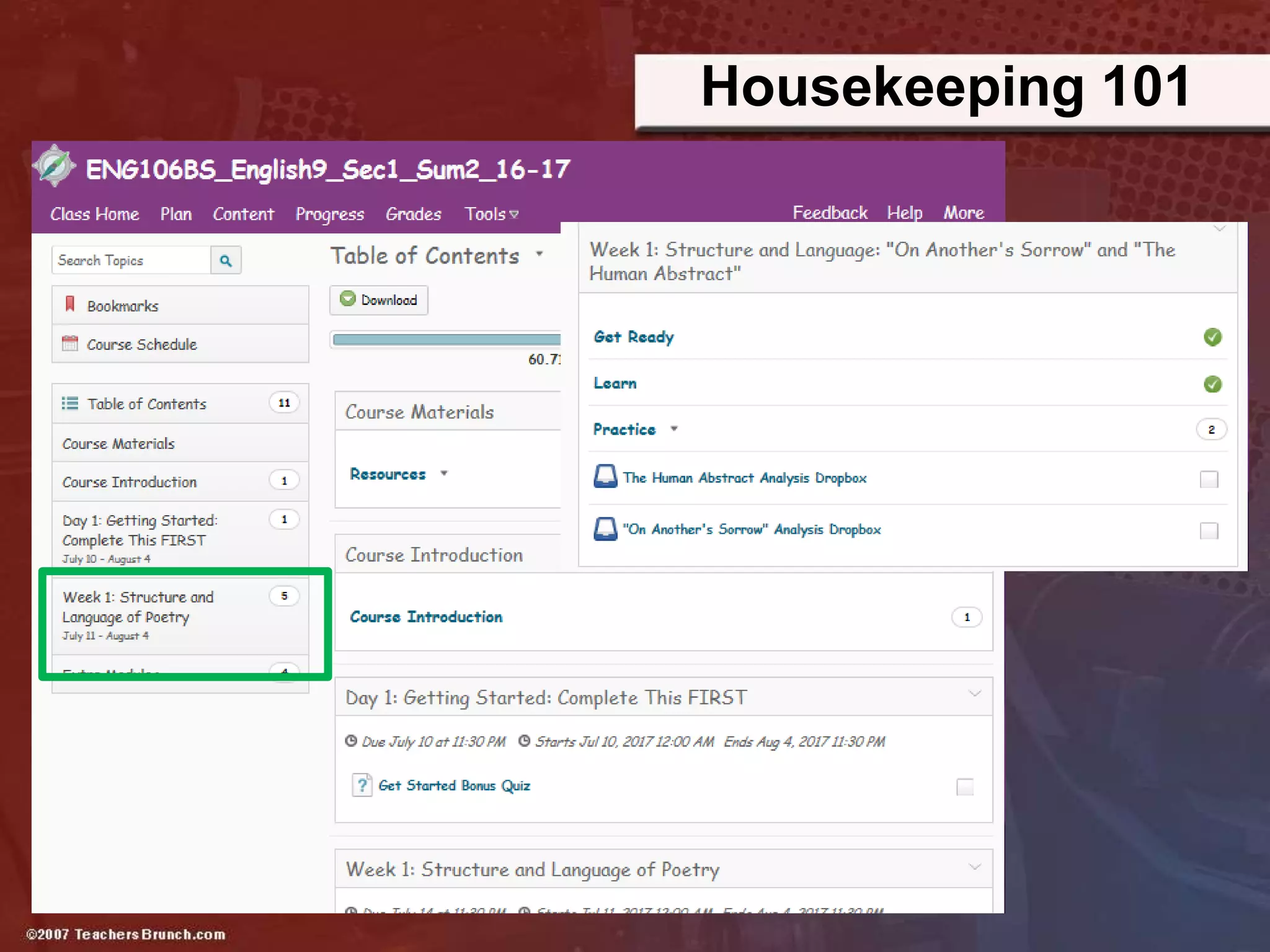Open the Course Introduction link
This screenshot has height=952, width=1270.
[x=426, y=617]
